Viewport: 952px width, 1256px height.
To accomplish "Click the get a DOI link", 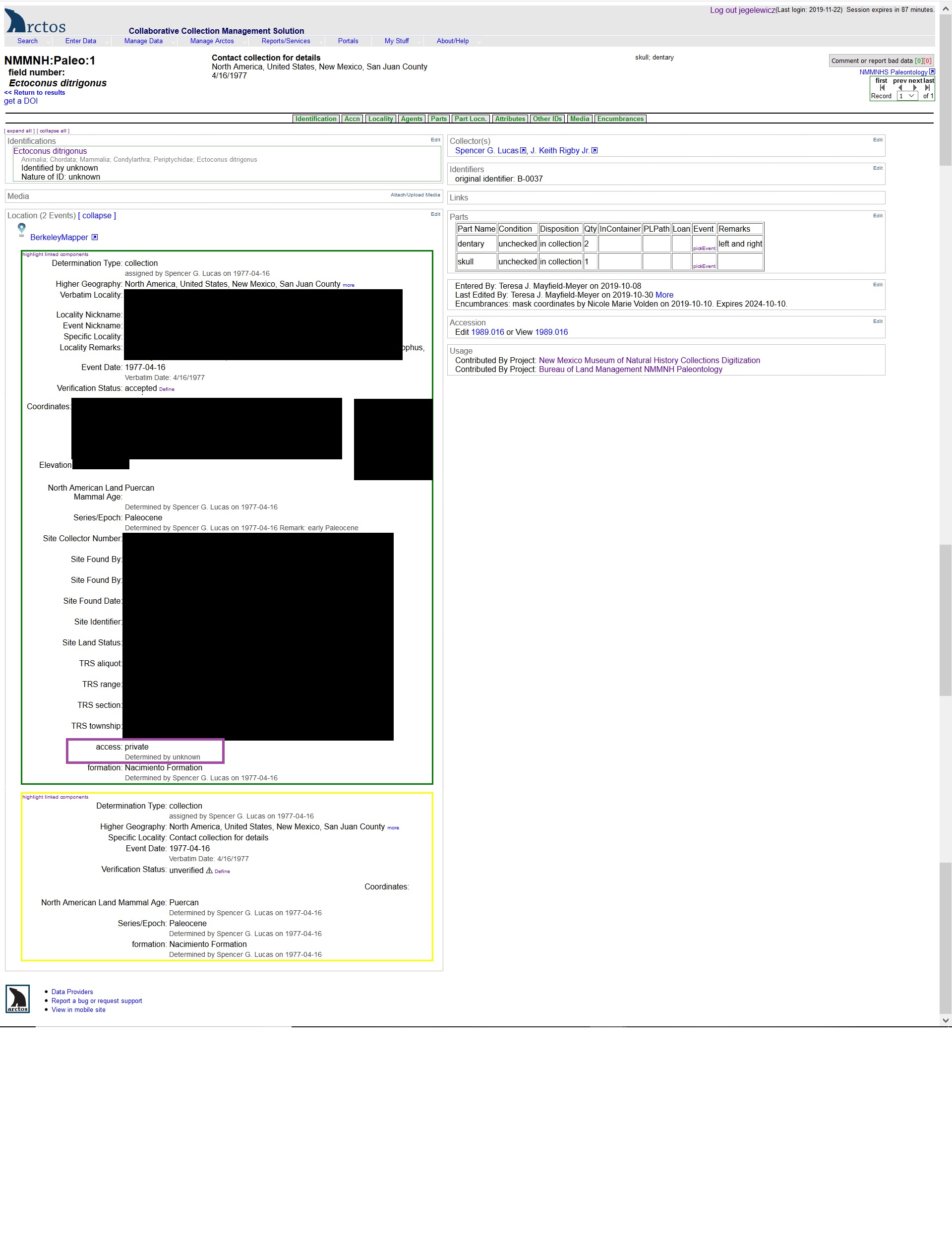I will point(21,101).
